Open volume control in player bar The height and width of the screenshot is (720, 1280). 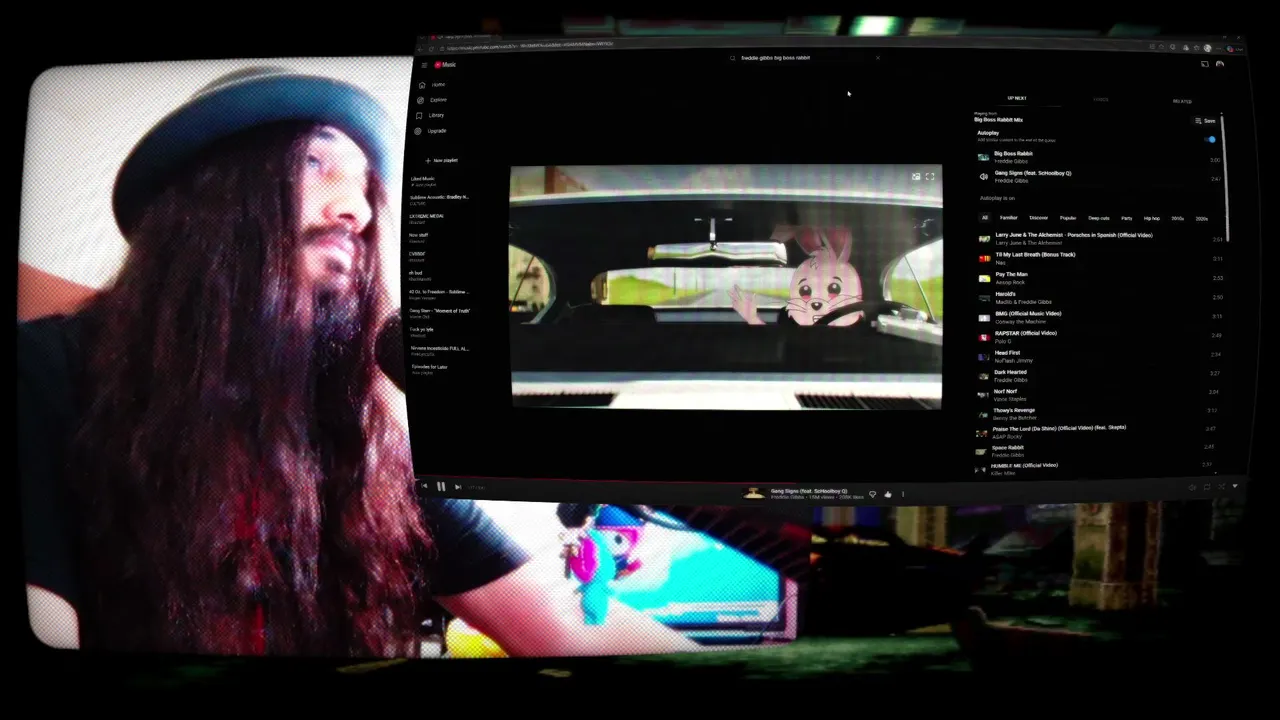click(x=1192, y=487)
